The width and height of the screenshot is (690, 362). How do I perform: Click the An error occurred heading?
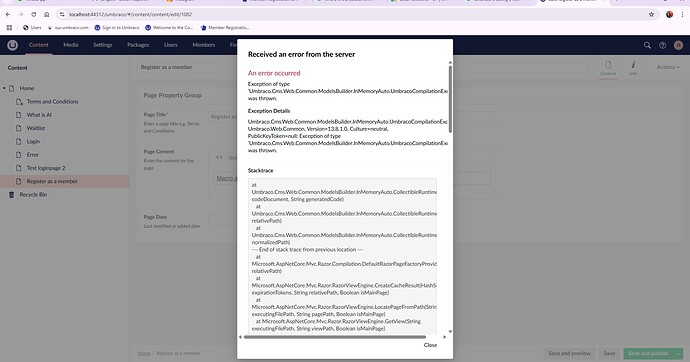[274, 73]
